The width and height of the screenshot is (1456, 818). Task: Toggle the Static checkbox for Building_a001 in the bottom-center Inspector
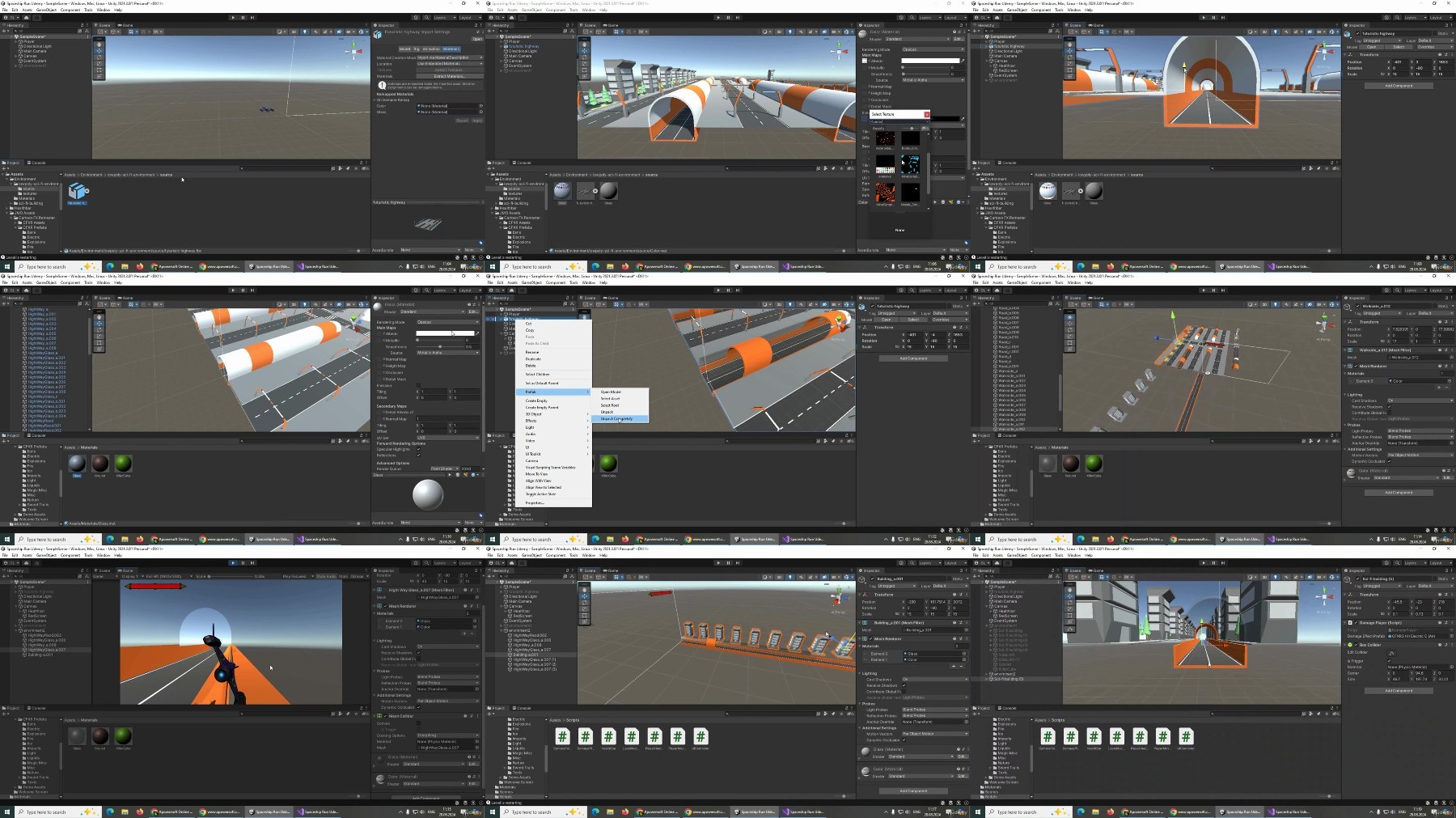coord(948,579)
